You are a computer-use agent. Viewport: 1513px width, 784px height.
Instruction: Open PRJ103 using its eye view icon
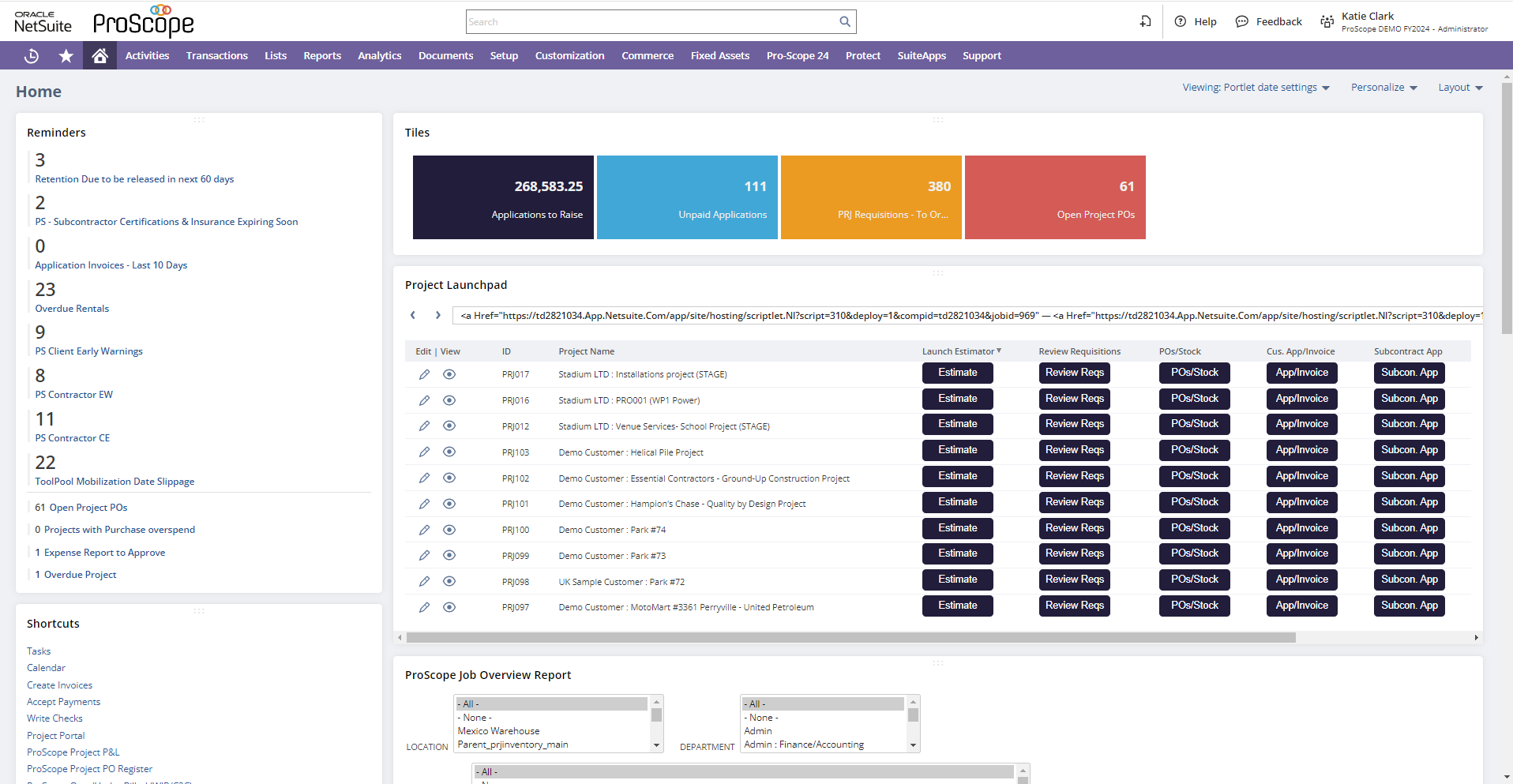449,452
